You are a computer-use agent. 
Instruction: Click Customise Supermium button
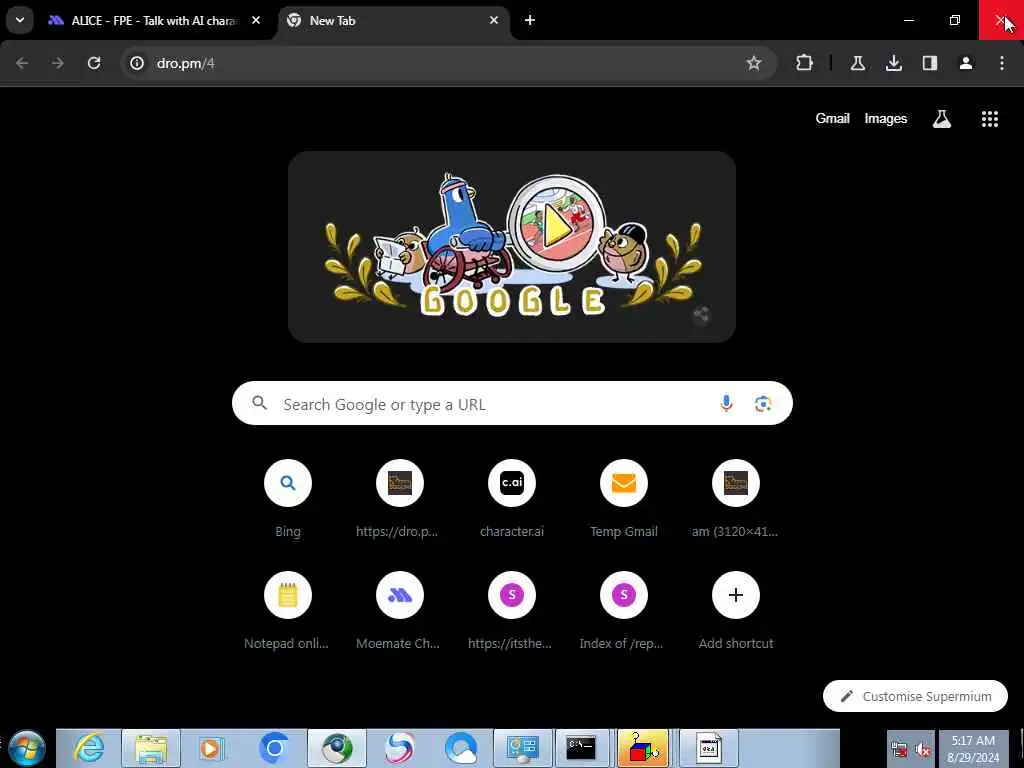point(915,696)
